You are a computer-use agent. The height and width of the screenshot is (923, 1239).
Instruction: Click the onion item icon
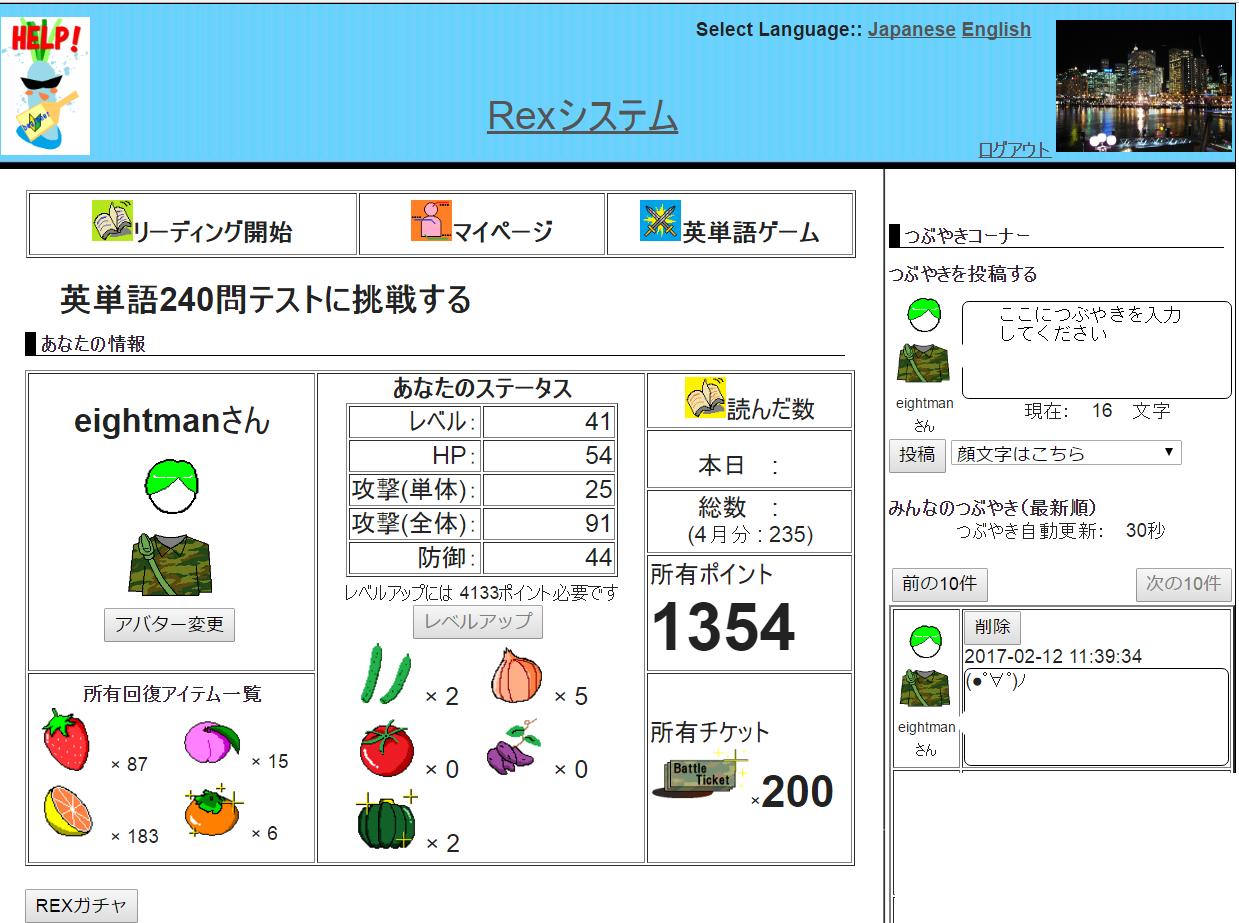point(516,676)
